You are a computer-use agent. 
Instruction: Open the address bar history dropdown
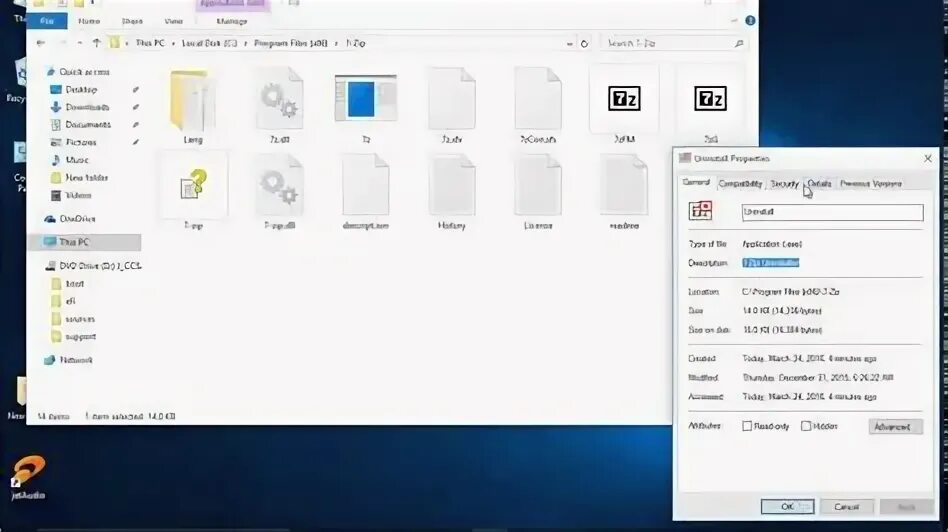(x=570, y=44)
